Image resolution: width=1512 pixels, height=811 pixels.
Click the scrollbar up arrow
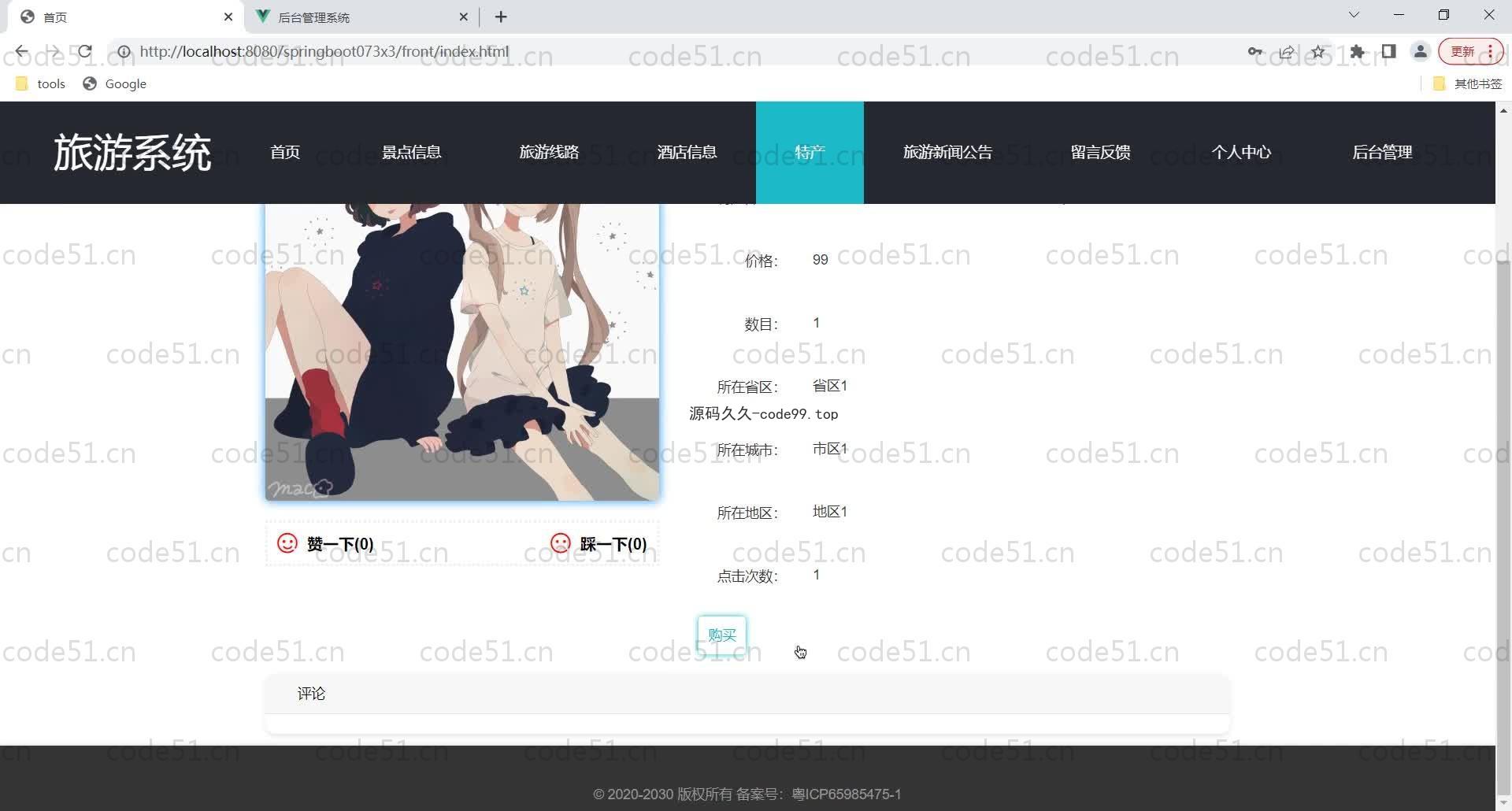point(1503,111)
